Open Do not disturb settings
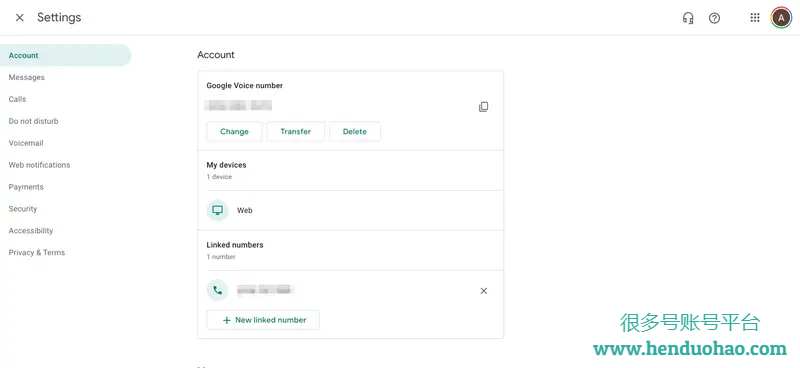800x368 pixels. [x=34, y=121]
